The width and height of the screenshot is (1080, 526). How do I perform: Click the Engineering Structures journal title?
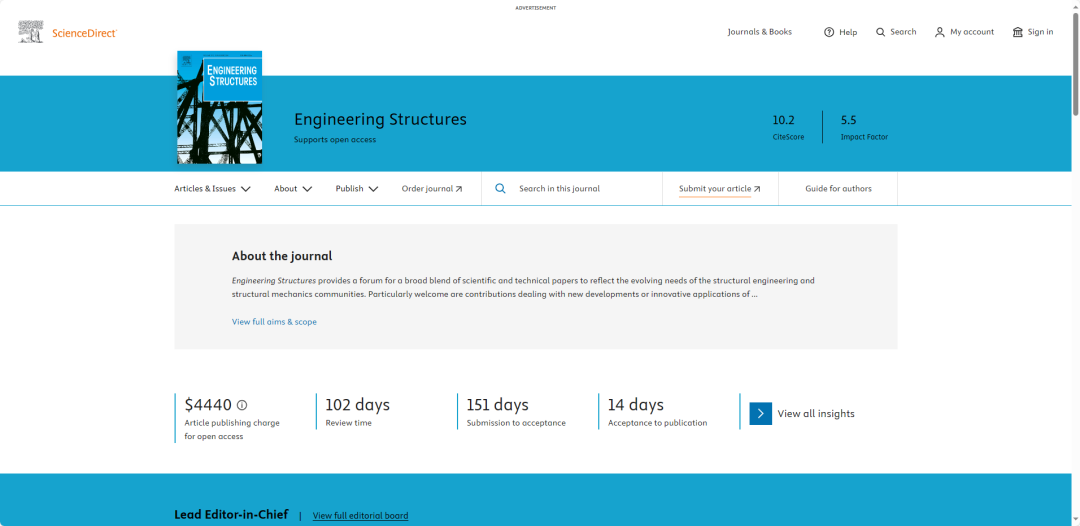click(380, 119)
